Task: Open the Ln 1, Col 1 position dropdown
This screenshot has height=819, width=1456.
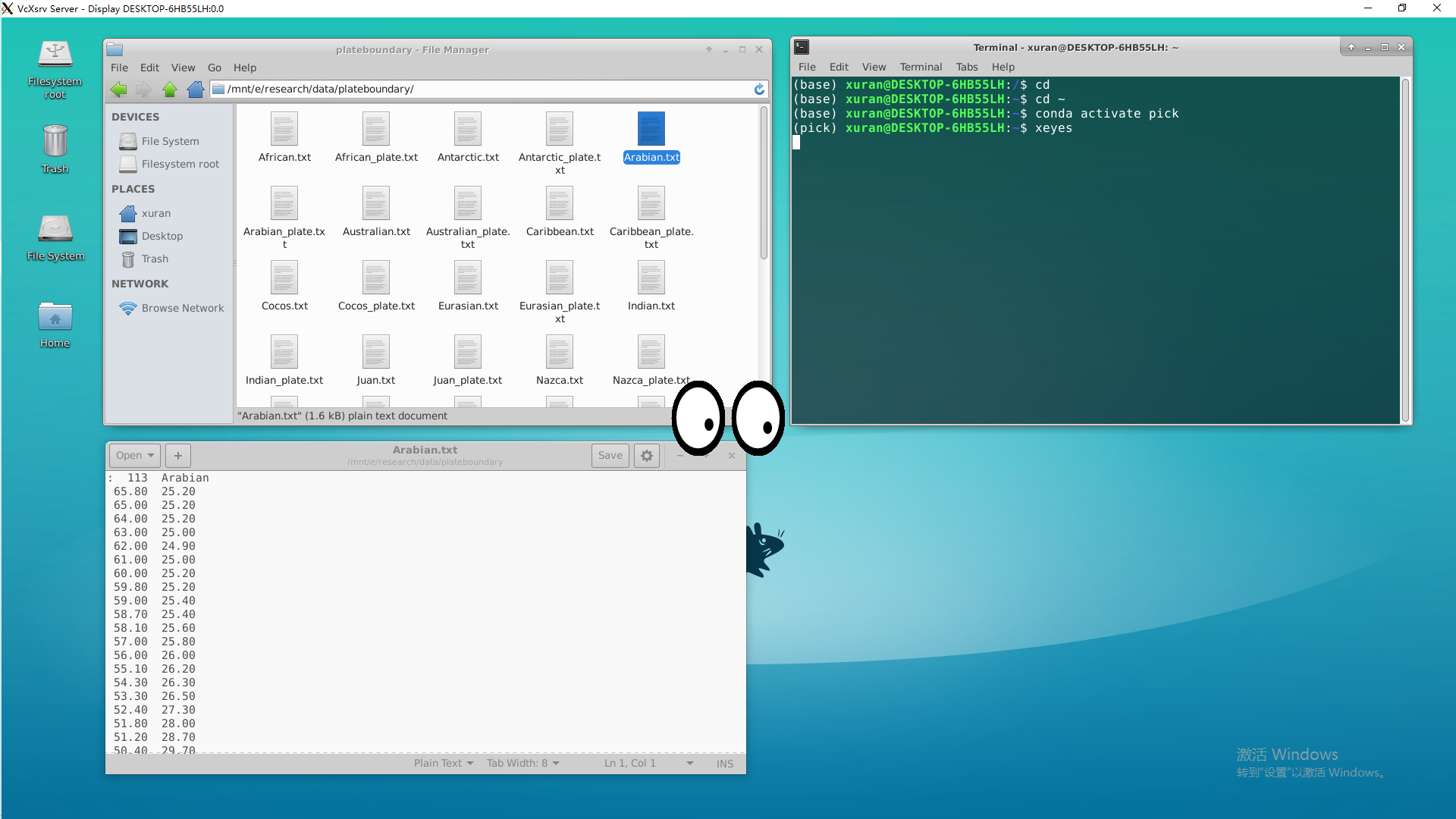Action: click(649, 764)
